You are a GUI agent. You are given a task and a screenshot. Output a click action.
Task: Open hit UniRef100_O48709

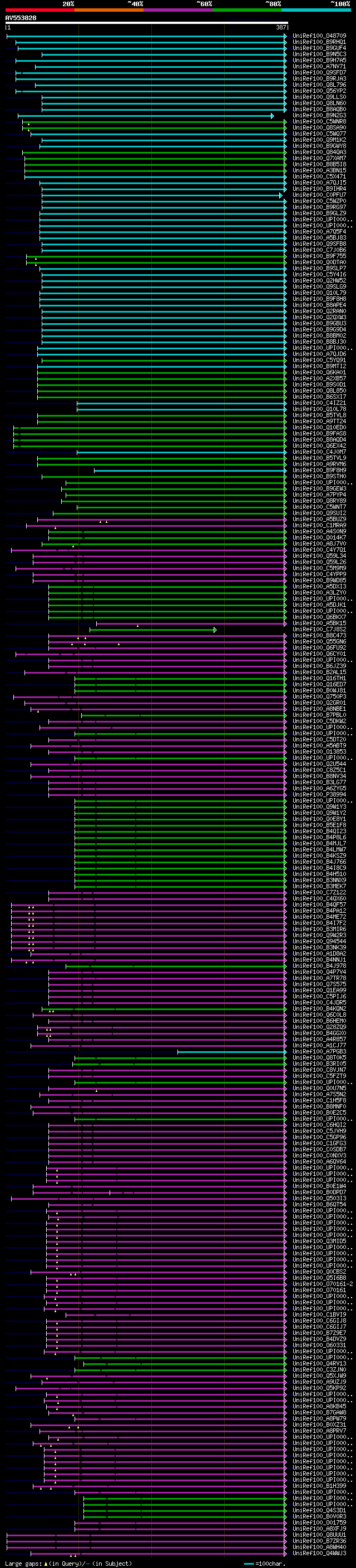tap(319, 36)
